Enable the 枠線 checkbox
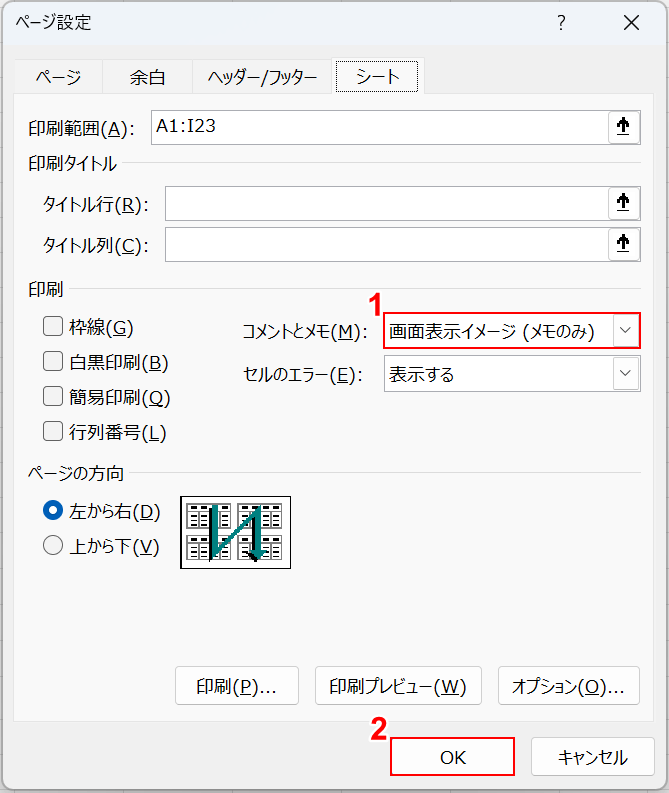This screenshot has height=793, width=669. pos(53,327)
